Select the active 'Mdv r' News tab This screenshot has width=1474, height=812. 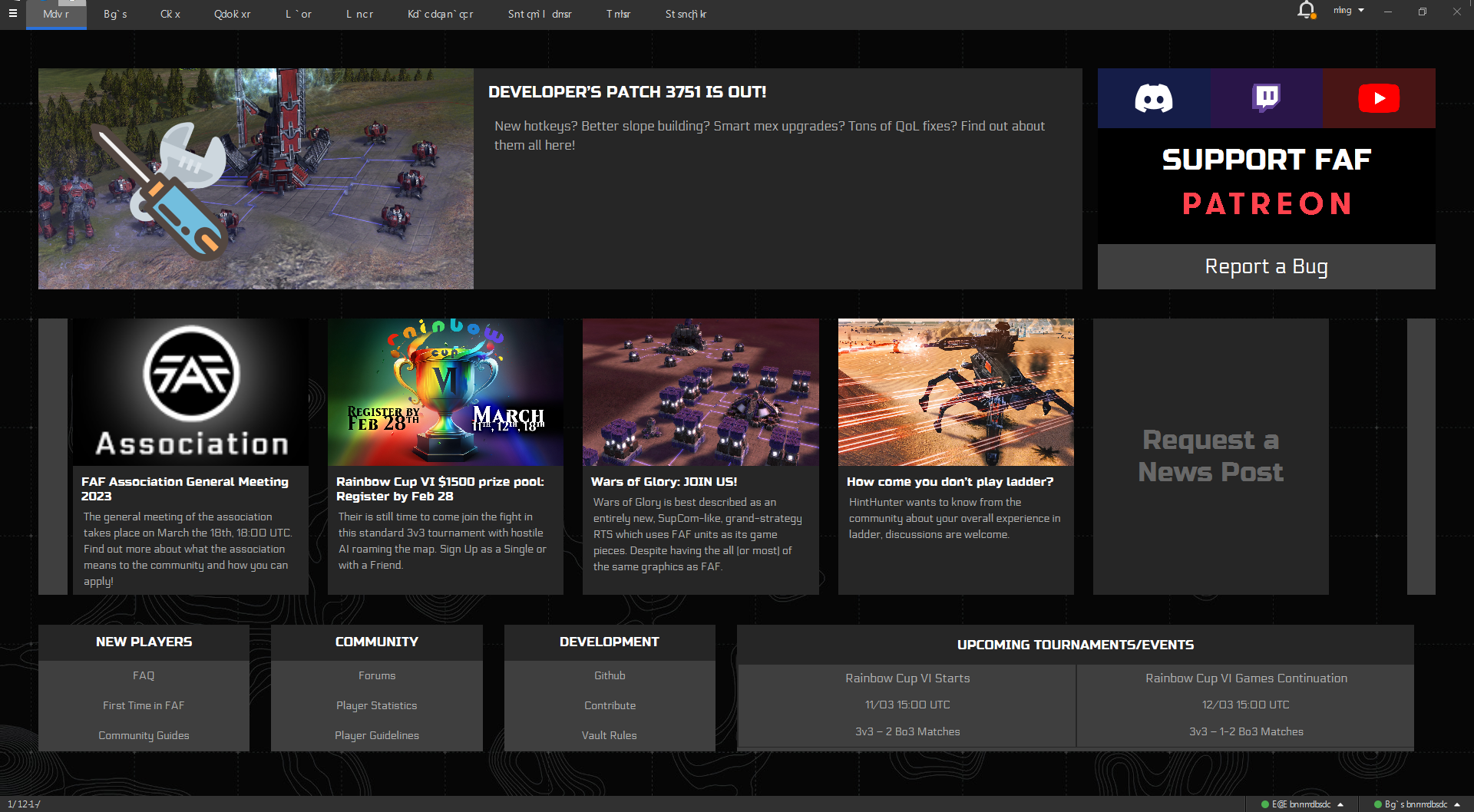pos(56,15)
